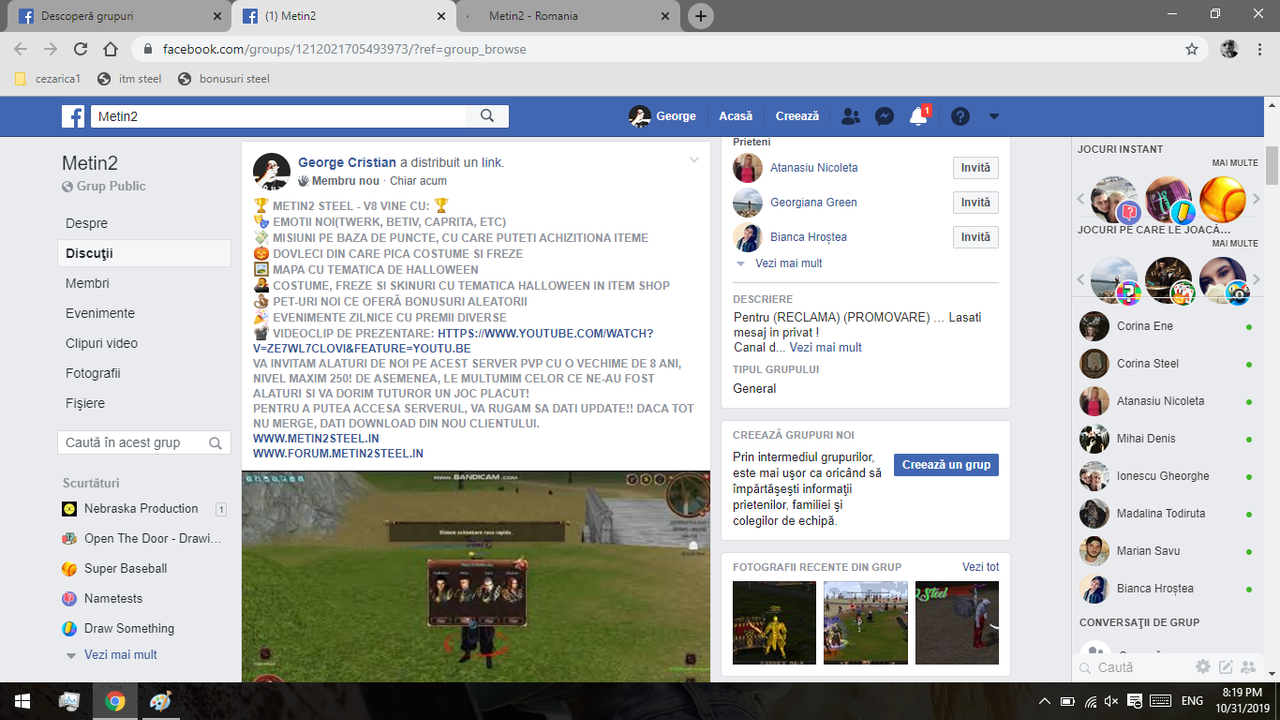Image resolution: width=1280 pixels, height=720 pixels.
Task: Open the Membri section
Action: (87, 283)
